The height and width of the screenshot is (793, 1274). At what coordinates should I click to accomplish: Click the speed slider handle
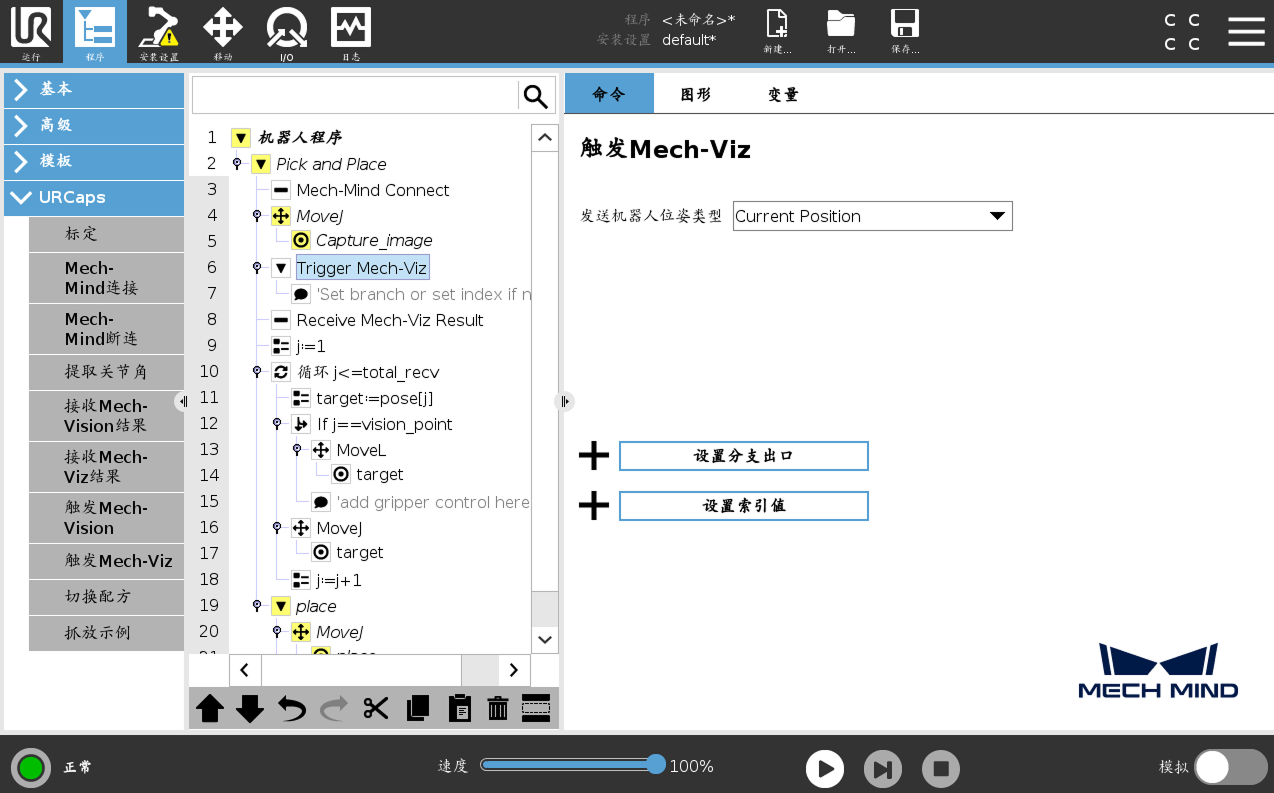[656, 765]
